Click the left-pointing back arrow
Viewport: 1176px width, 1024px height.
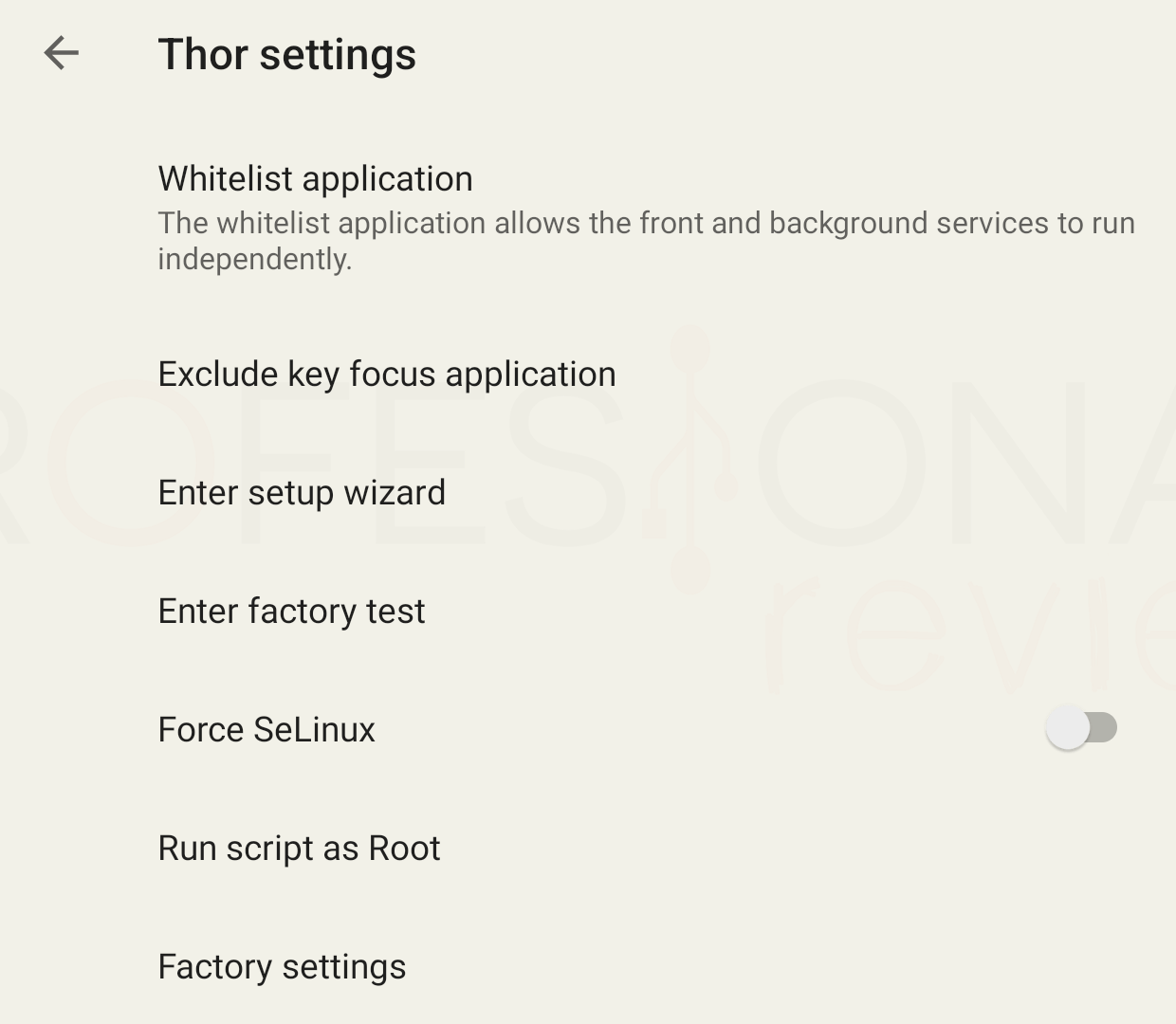point(61,53)
